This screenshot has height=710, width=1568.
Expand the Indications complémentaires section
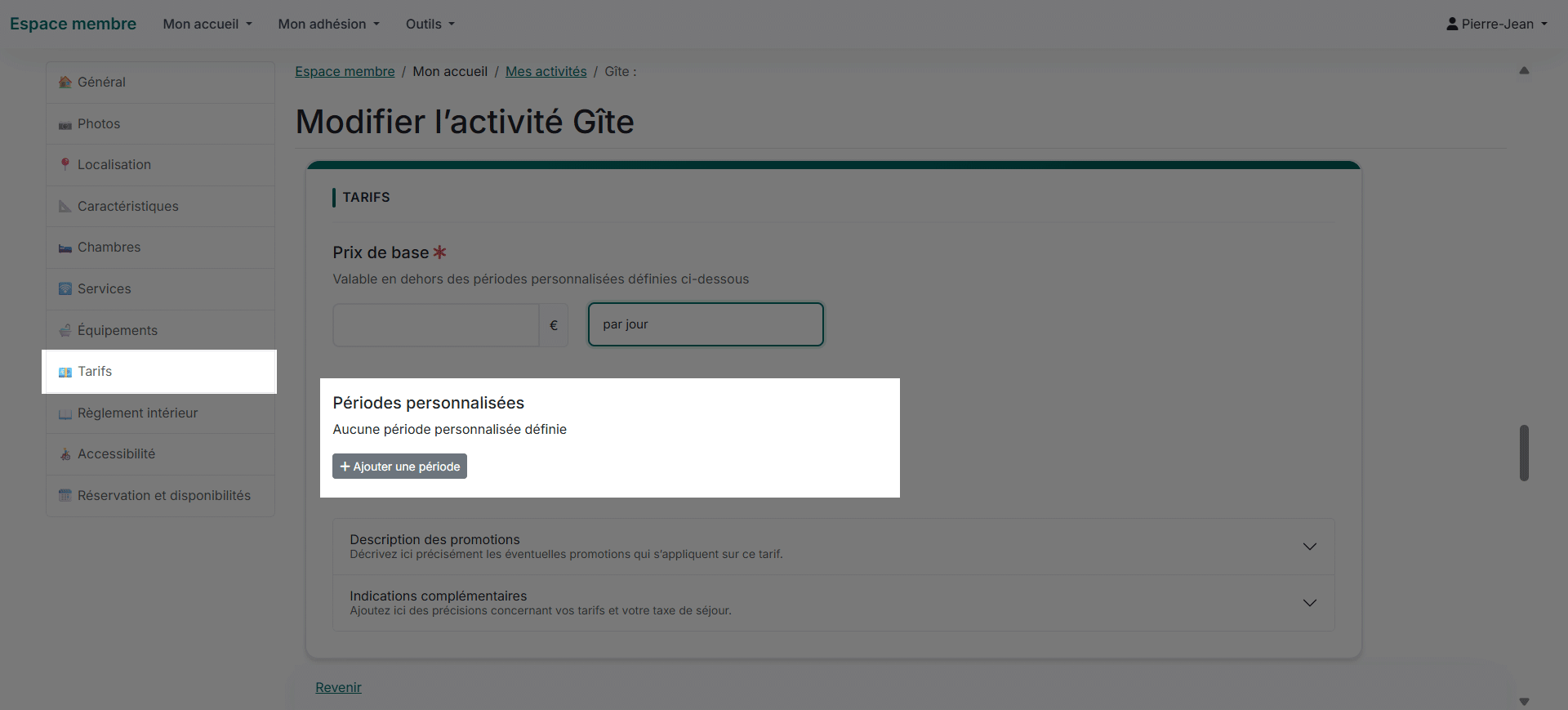point(833,603)
